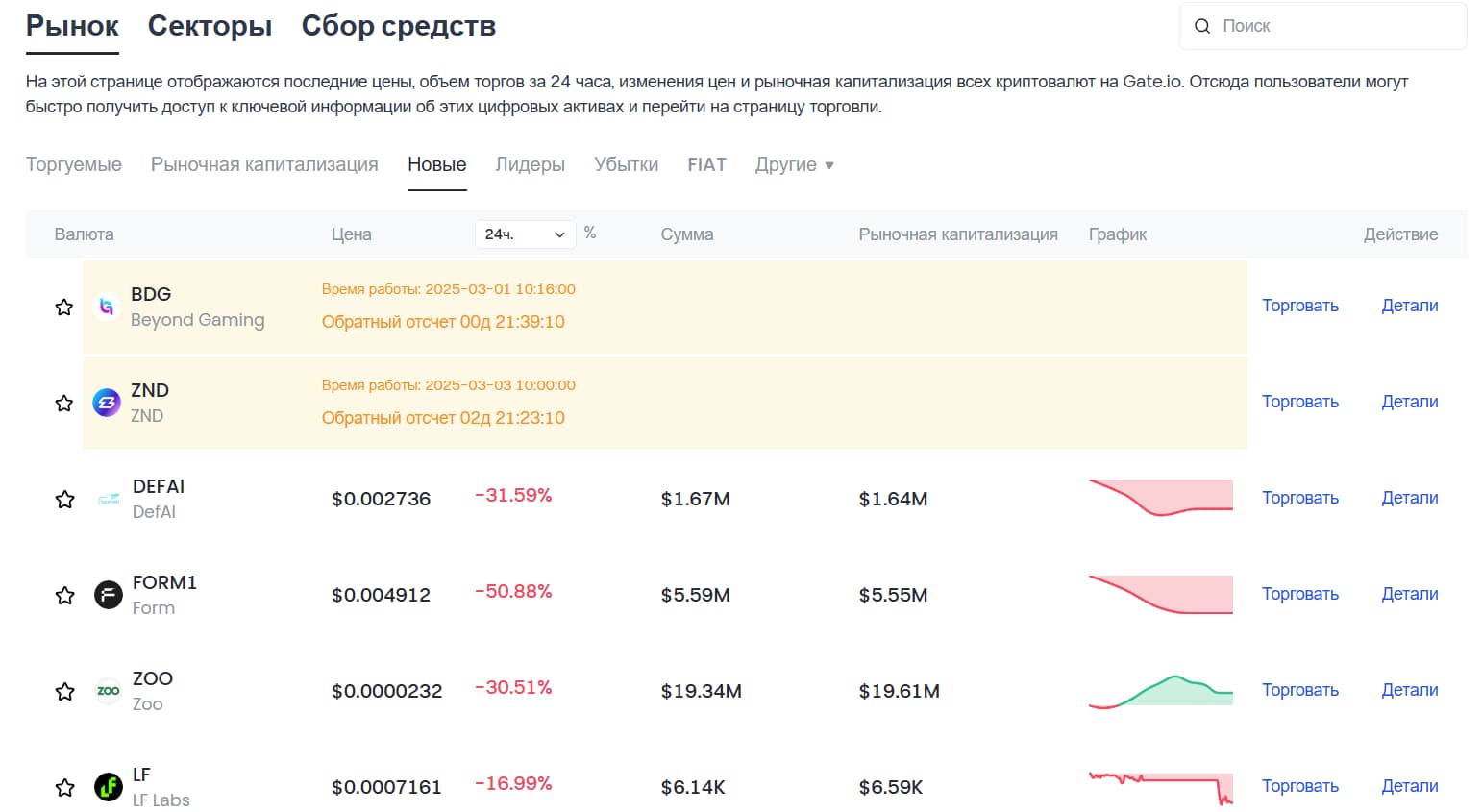Click the DEFAI coin logo

pyautogui.click(x=109, y=499)
